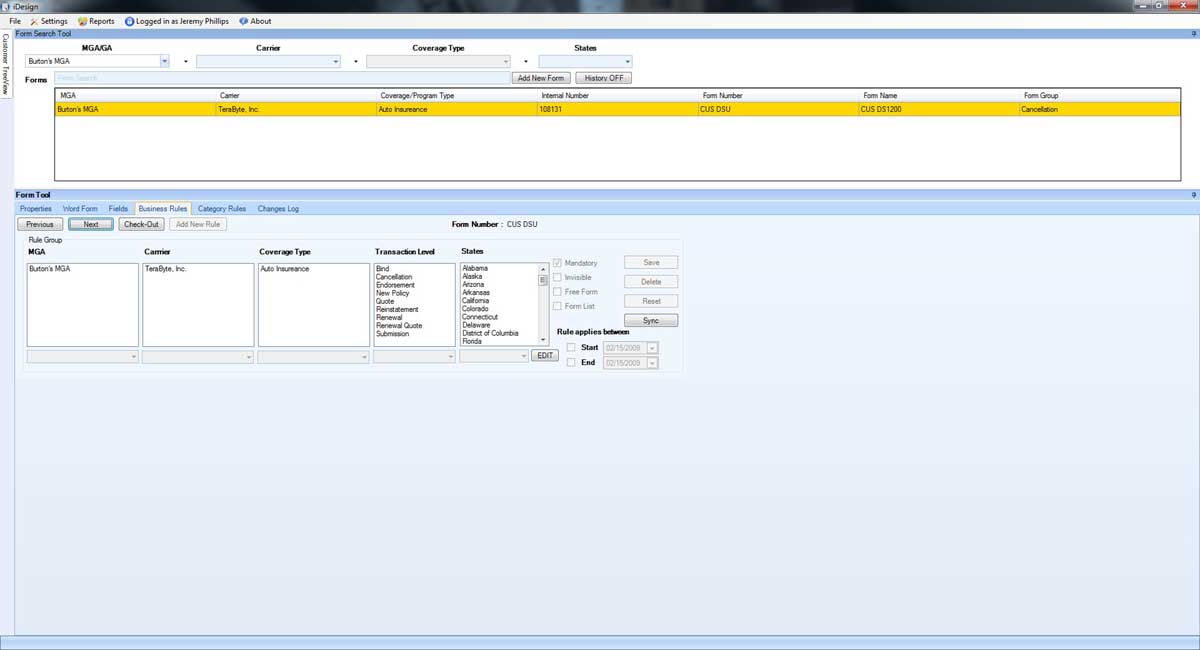
Task: Switch to the Word Form tab
Action: point(80,209)
